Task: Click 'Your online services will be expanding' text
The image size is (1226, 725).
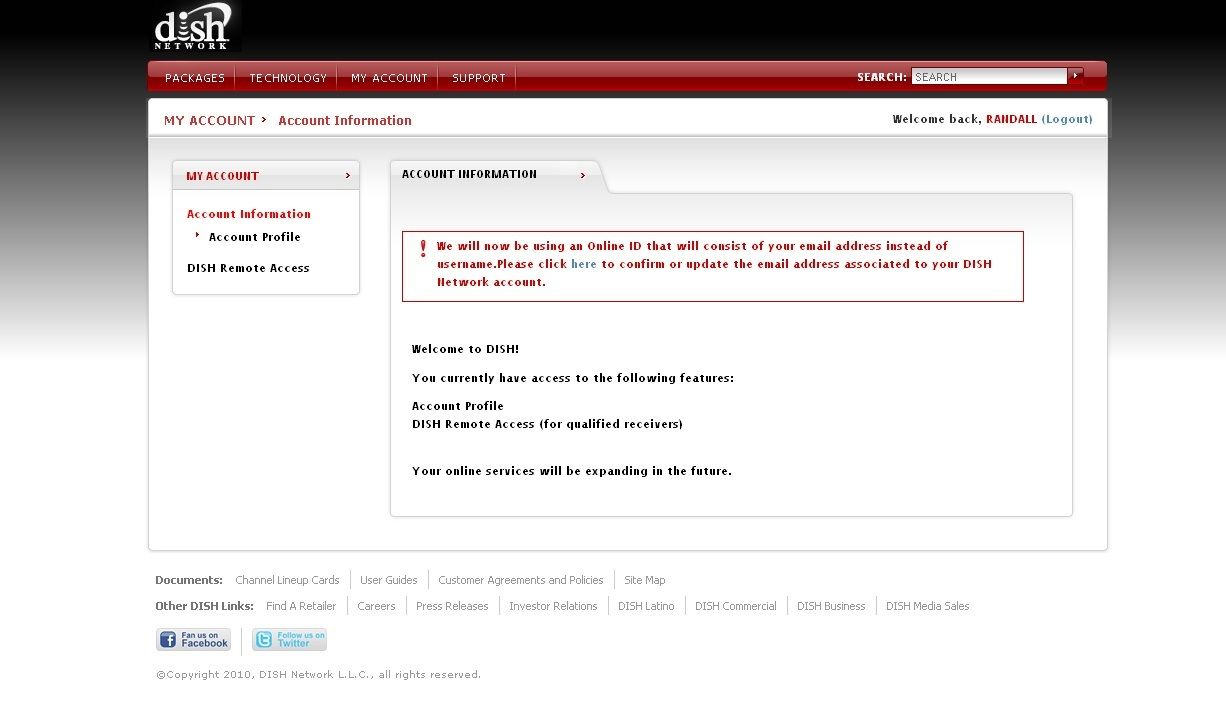Action: (x=572, y=471)
